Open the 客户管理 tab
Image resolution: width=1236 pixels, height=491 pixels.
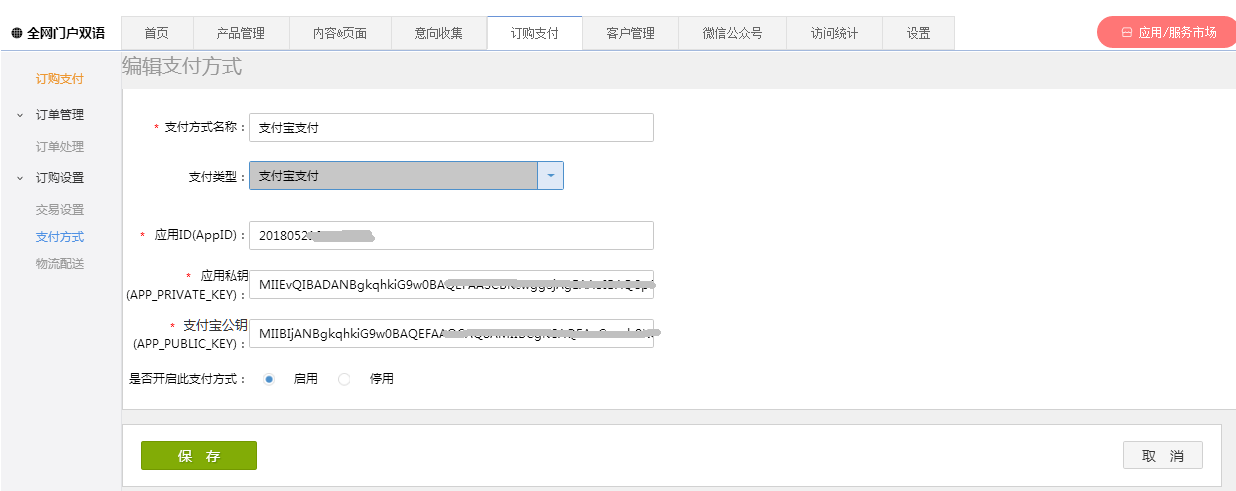click(630, 33)
